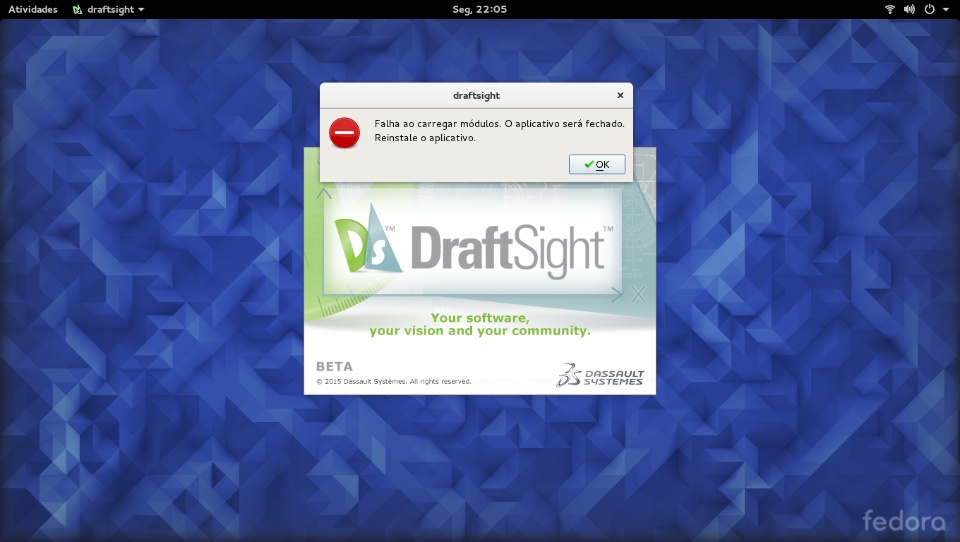The height and width of the screenshot is (542, 960).
Task: Click the "Reinstale o aplicativo." text
Action: pos(425,138)
